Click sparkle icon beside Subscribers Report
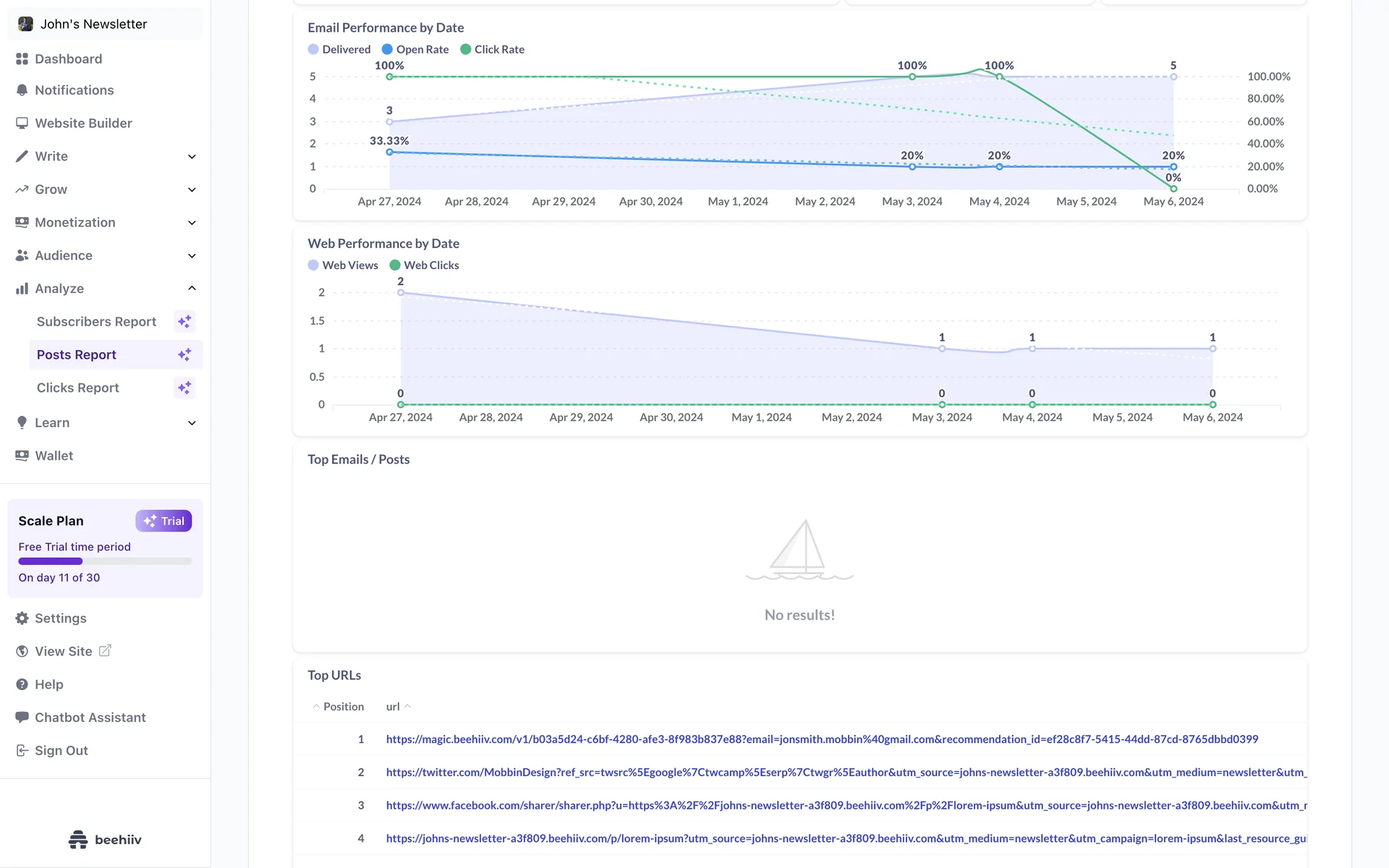Screen dimensions: 1389x868 tap(184, 321)
